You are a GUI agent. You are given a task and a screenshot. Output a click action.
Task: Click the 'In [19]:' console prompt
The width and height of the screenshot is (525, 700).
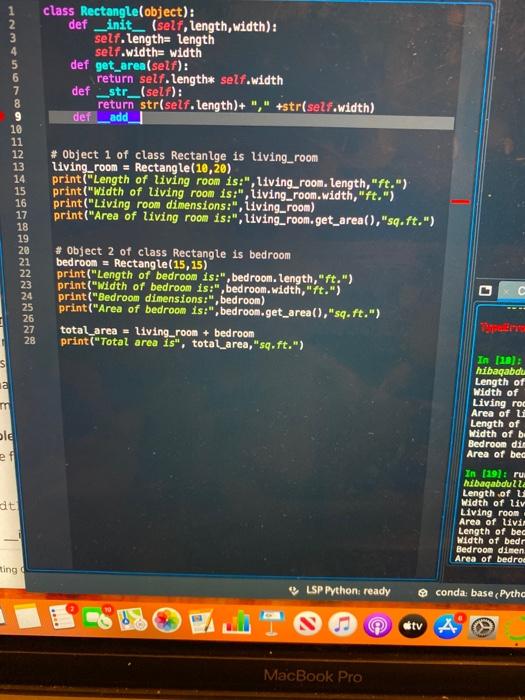488,473
